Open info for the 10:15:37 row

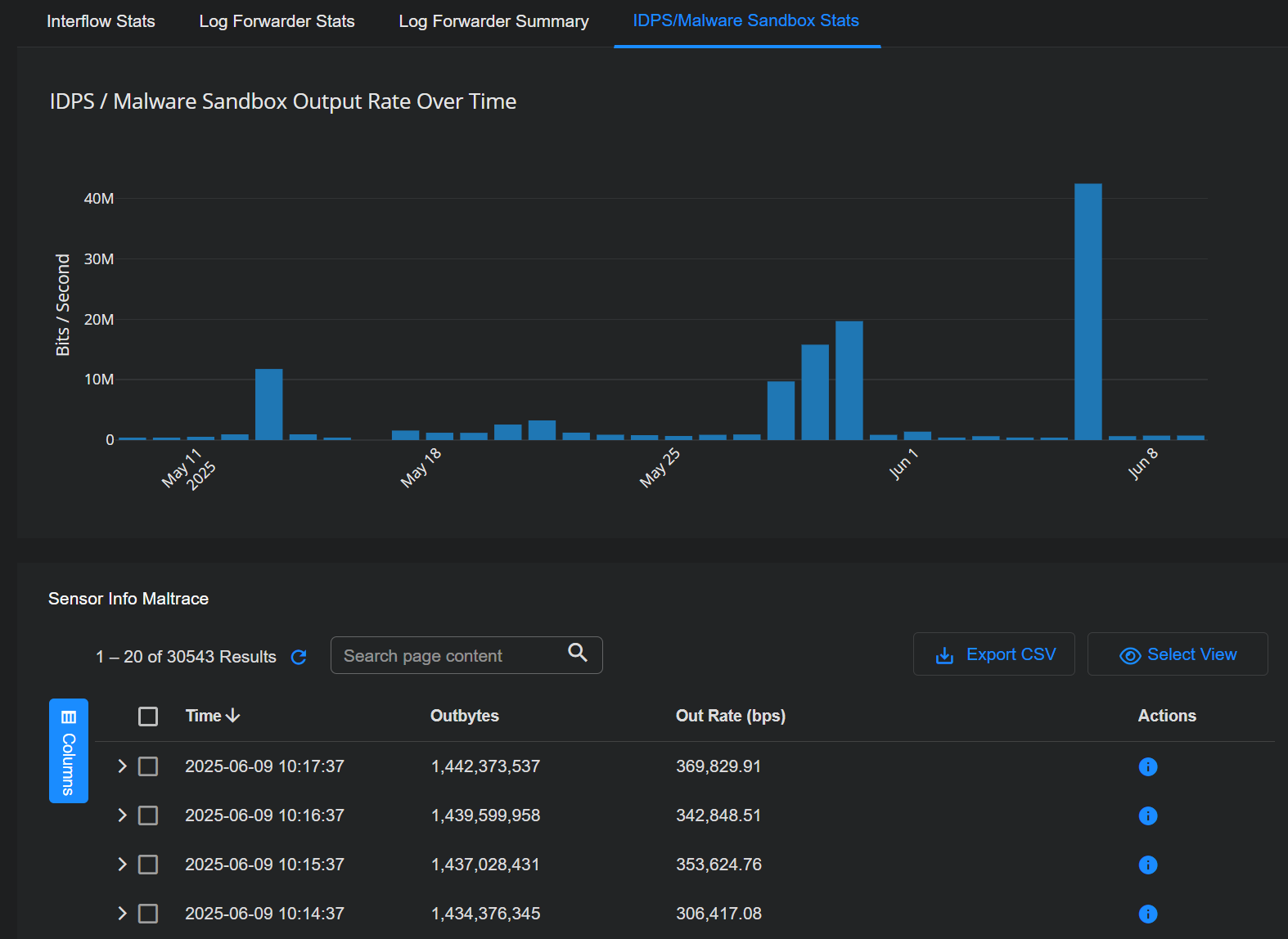[x=1147, y=865]
